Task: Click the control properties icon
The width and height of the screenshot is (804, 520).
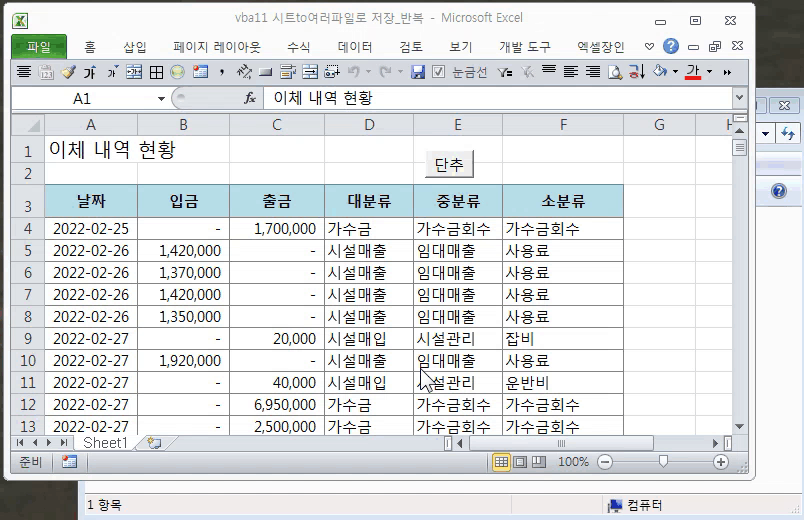Action: pos(288,72)
